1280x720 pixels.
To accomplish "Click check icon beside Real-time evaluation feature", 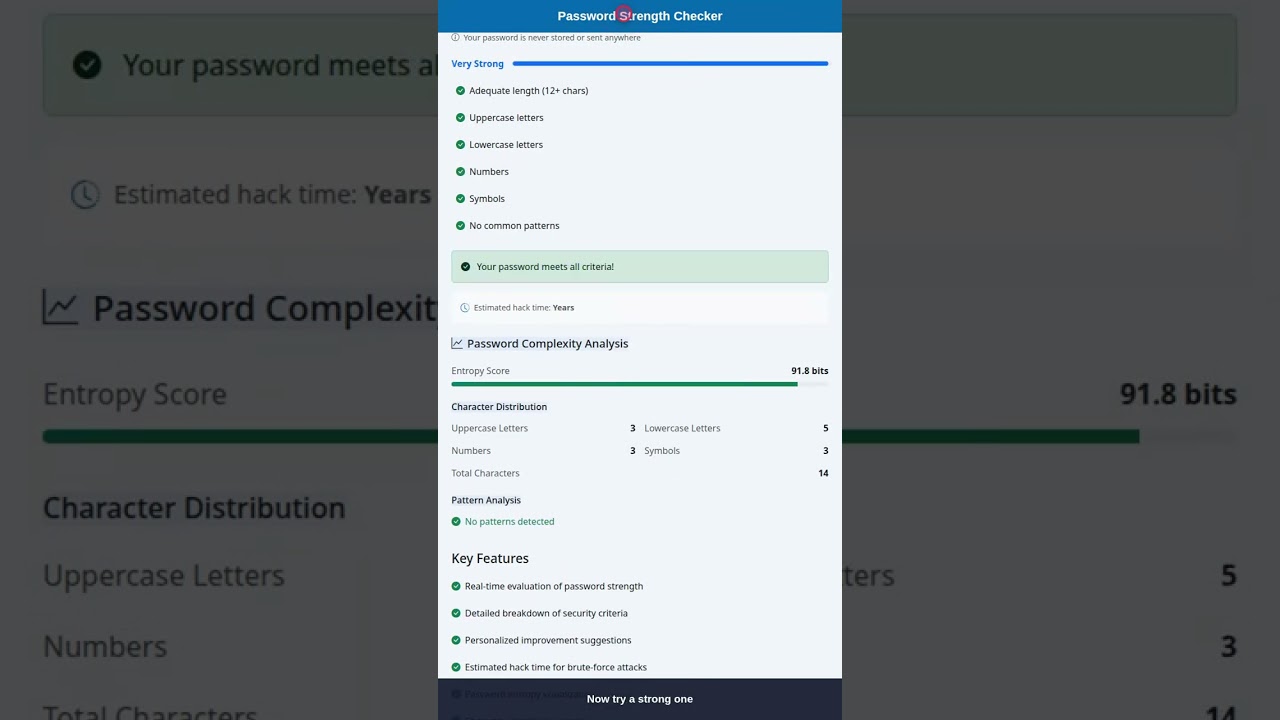I will click(x=456, y=586).
